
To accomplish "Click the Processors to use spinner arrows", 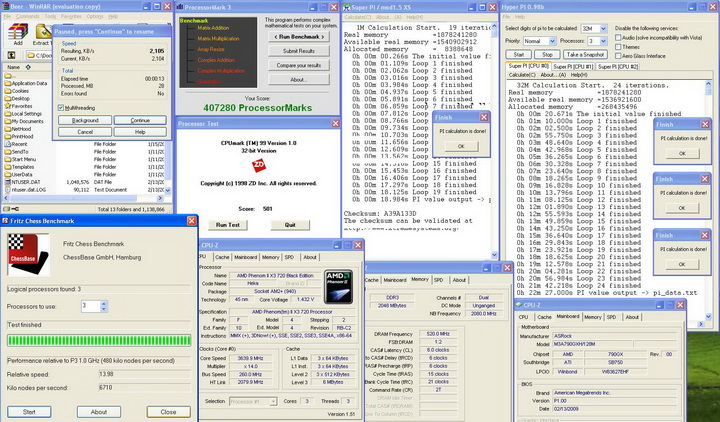I will [104, 306].
